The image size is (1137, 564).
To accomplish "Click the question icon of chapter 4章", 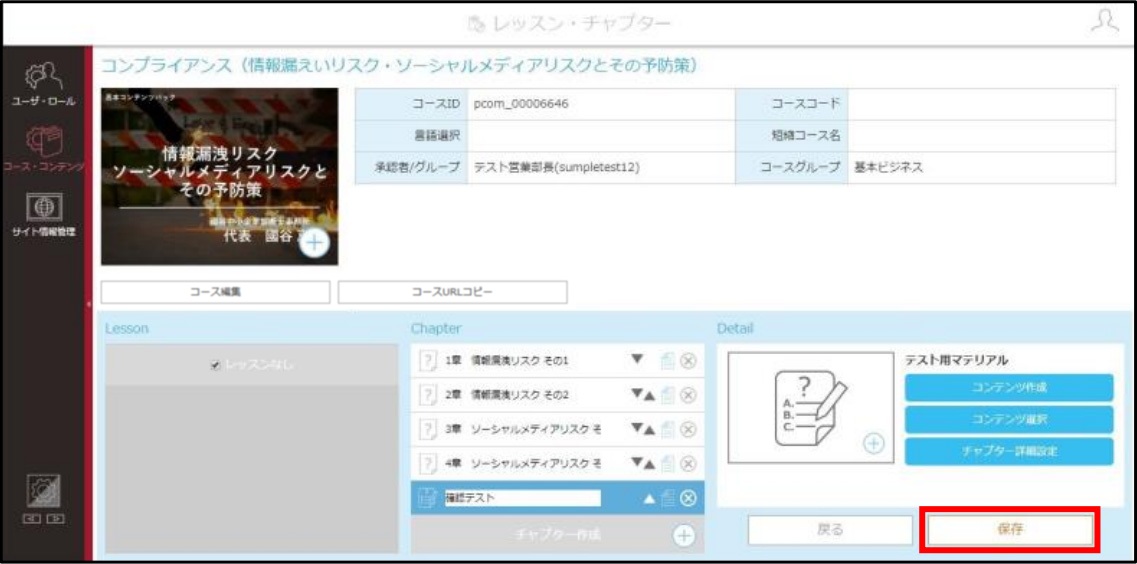I will [x=429, y=463].
